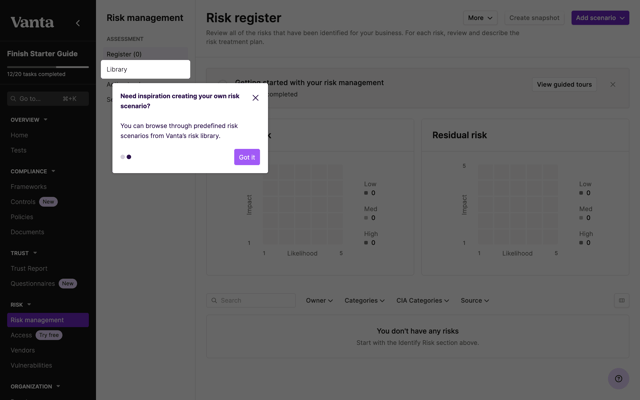Screen dimensions: 640x400
Task: Collapse the Overview section
Action: pyautogui.click(x=29, y=120)
